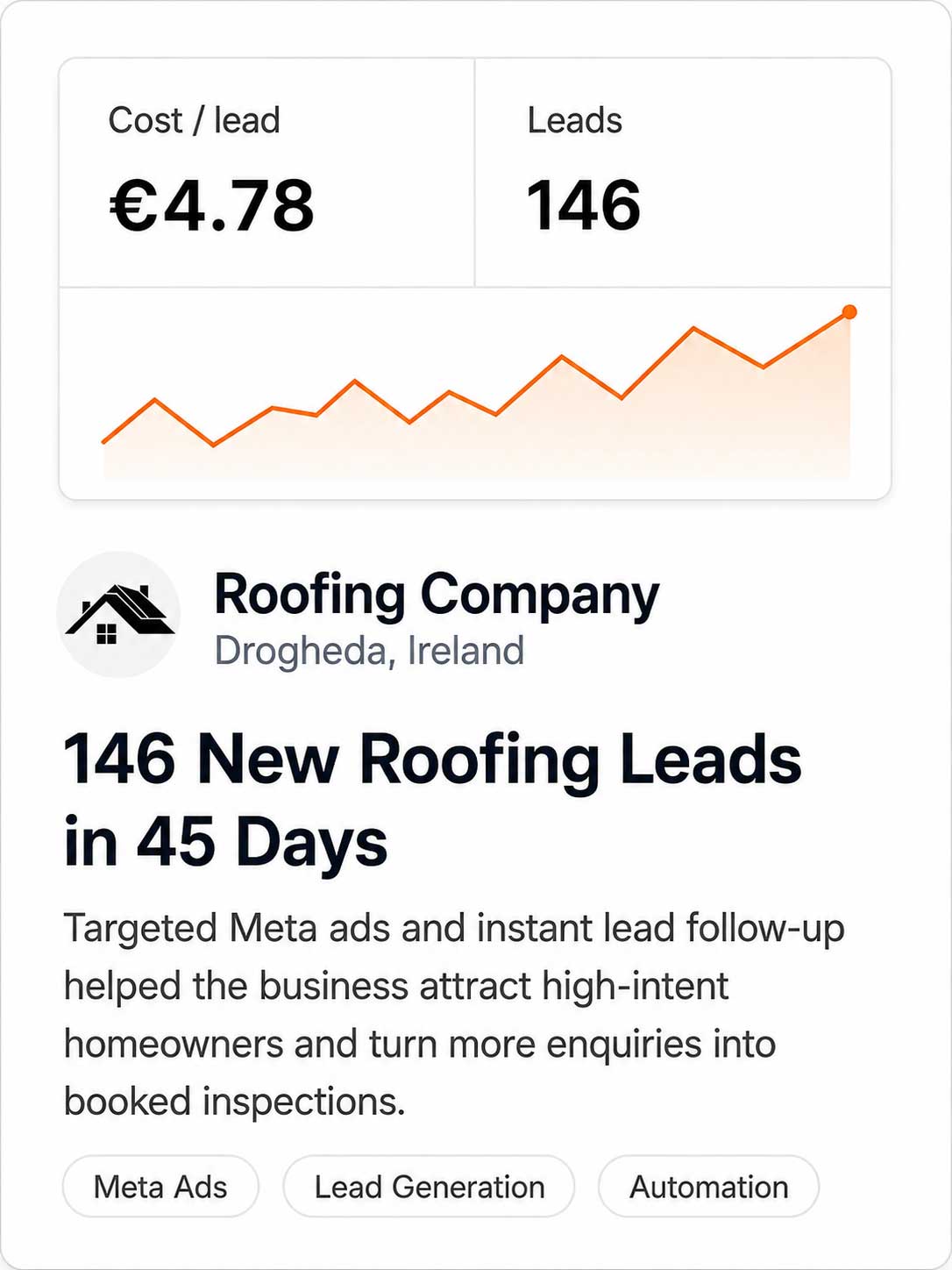
Task: Click the case study description paragraph
Action: [x=454, y=1014]
